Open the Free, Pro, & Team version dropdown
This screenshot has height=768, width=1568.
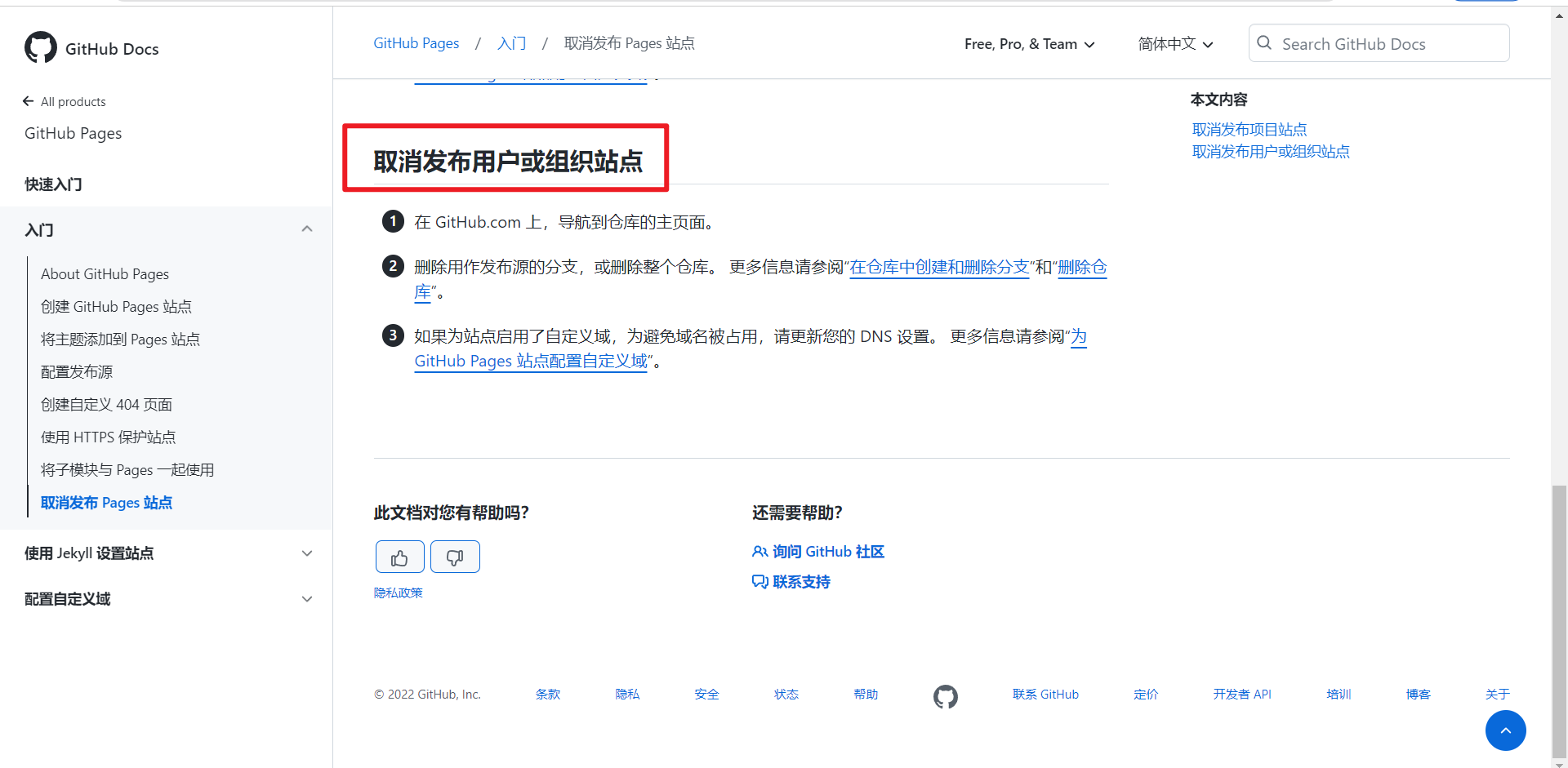click(1029, 44)
